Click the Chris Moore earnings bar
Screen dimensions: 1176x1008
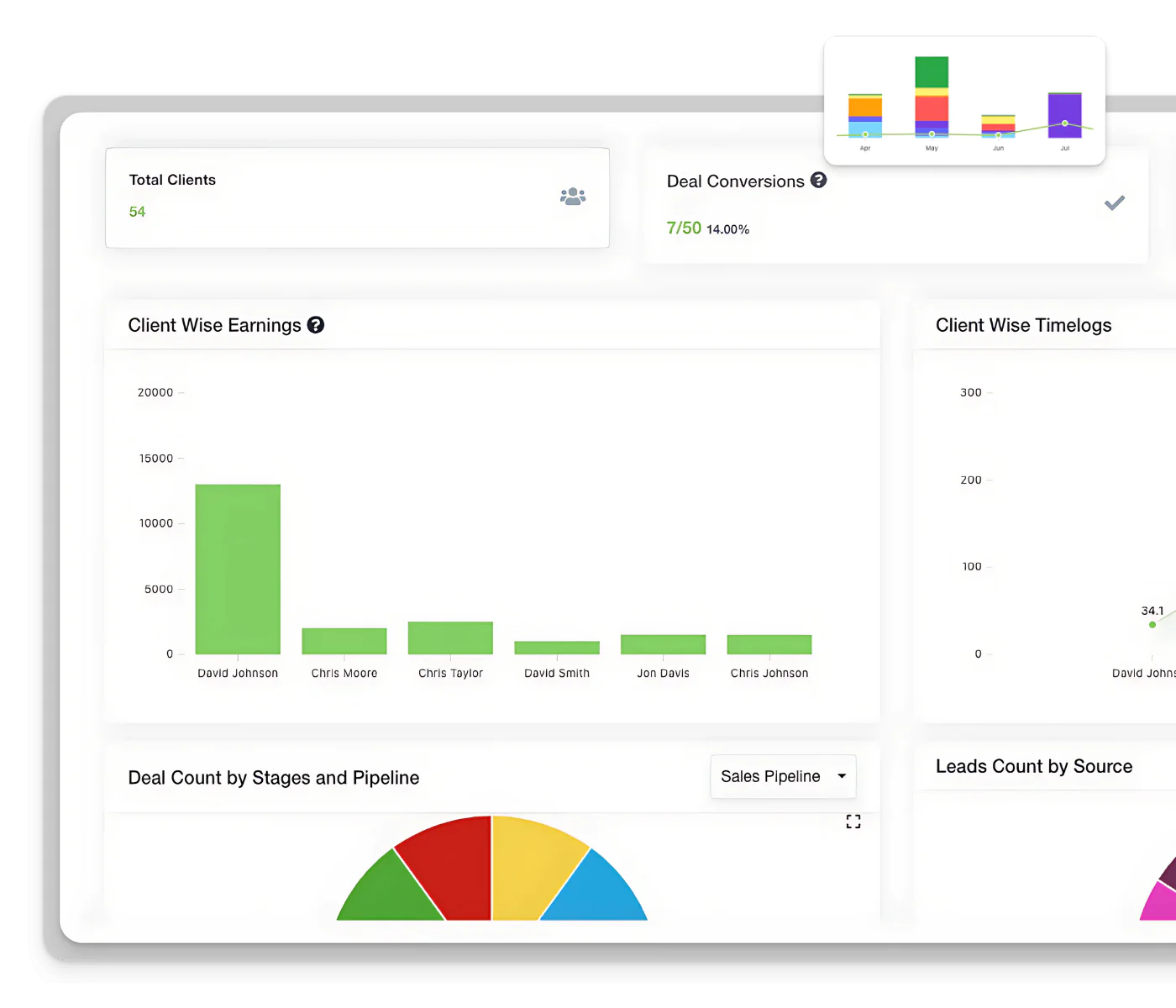click(x=344, y=641)
